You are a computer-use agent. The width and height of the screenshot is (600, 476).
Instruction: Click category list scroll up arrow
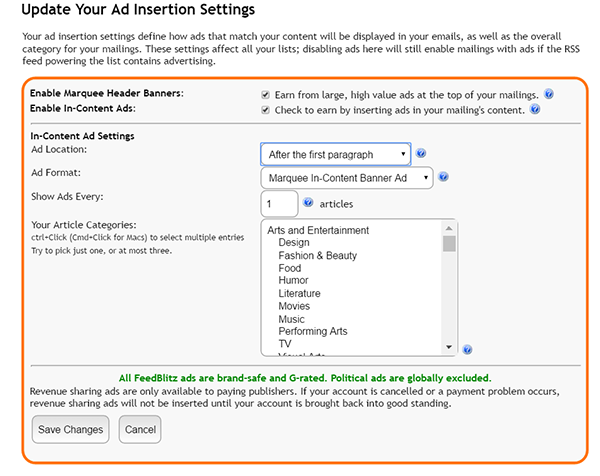point(449,228)
